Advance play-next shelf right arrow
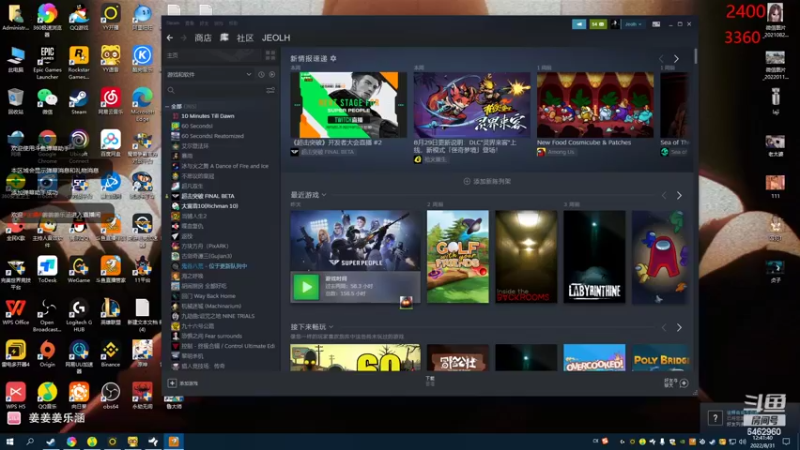The image size is (800, 450). click(679, 328)
